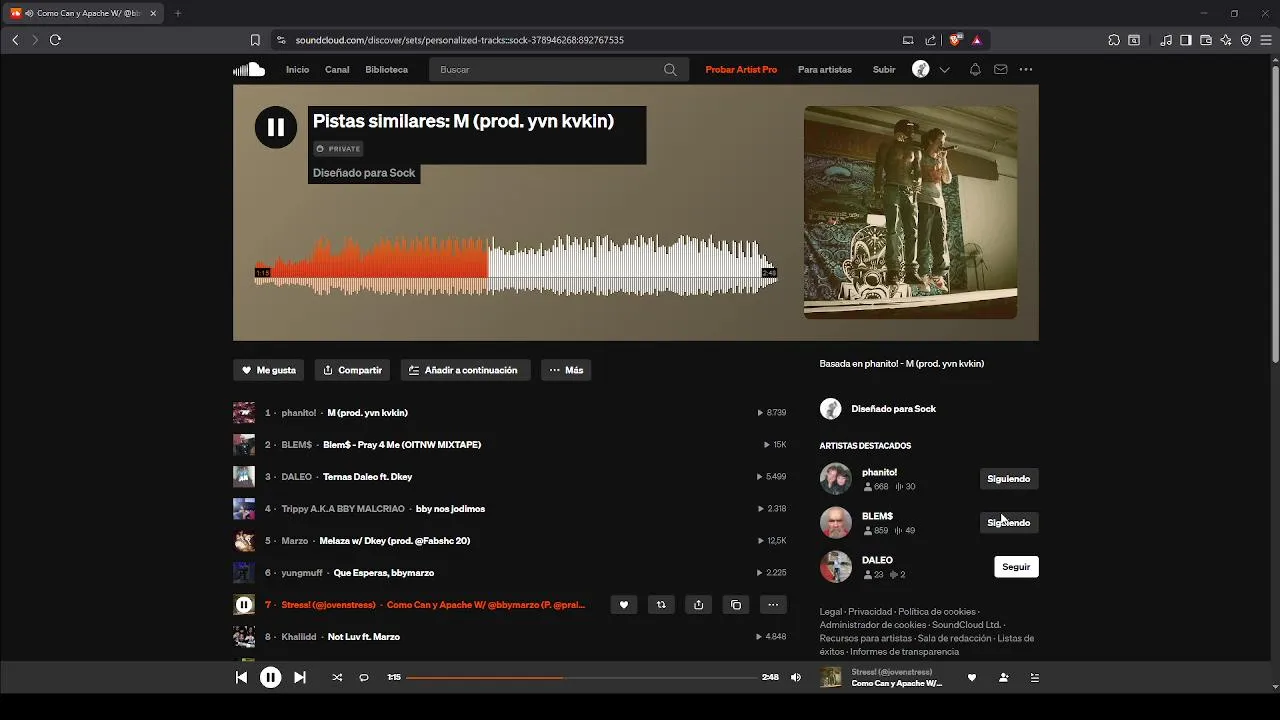The image size is (1280, 720).
Task: Toggle repeat in the player bar
Action: pyautogui.click(x=364, y=677)
